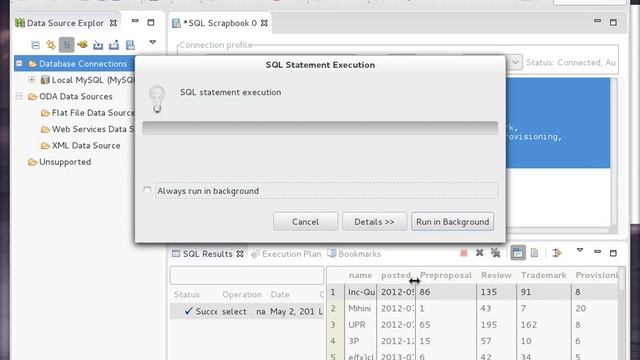Select the Unsupported folder
640x360 pixels.
tap(65, 162)
